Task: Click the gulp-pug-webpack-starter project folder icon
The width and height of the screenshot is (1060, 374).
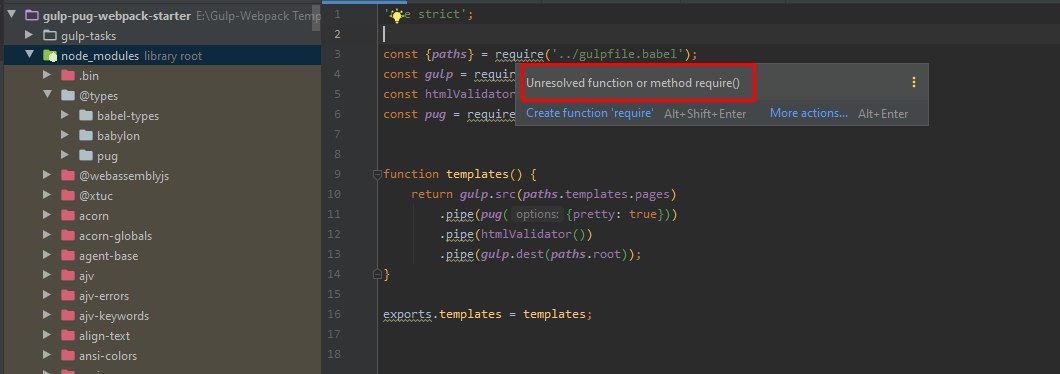Action: [x=32, y=16]
